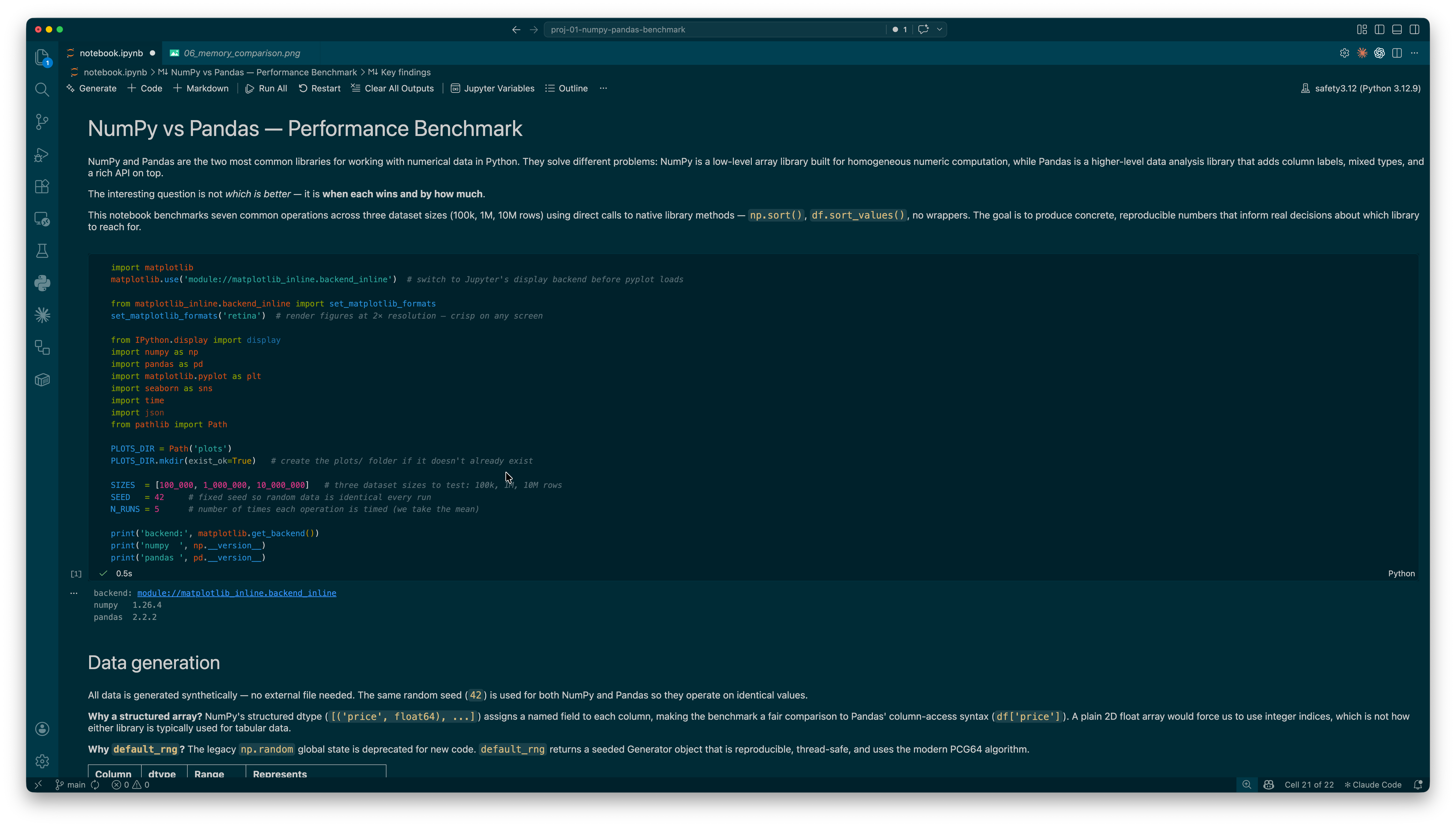This screenshot has height=827, width=1456.
Task: Open cell output actions ellipsis menu
Action: (74, 593)
